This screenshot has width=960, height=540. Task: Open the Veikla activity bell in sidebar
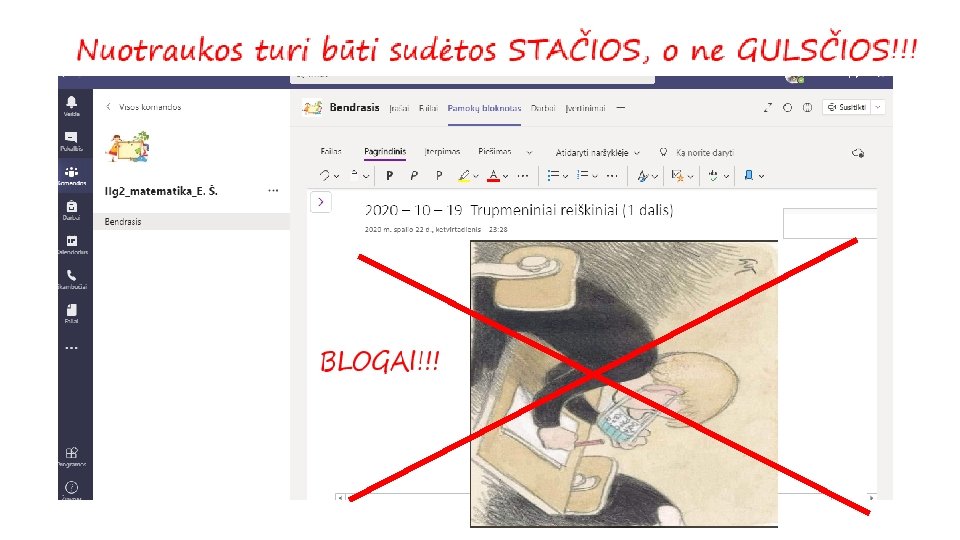coord(72,105)
